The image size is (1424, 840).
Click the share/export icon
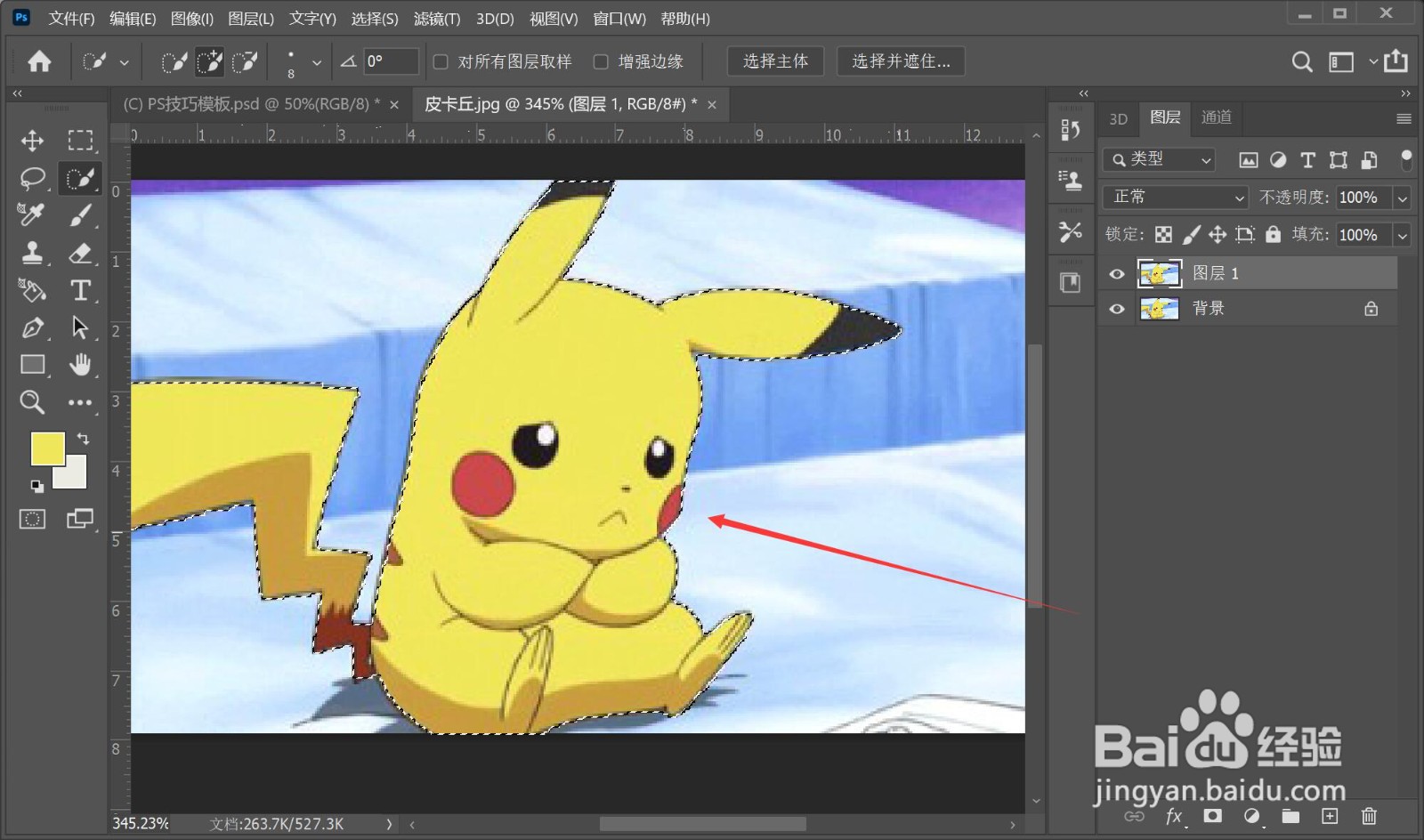[x=1396, y=61]
